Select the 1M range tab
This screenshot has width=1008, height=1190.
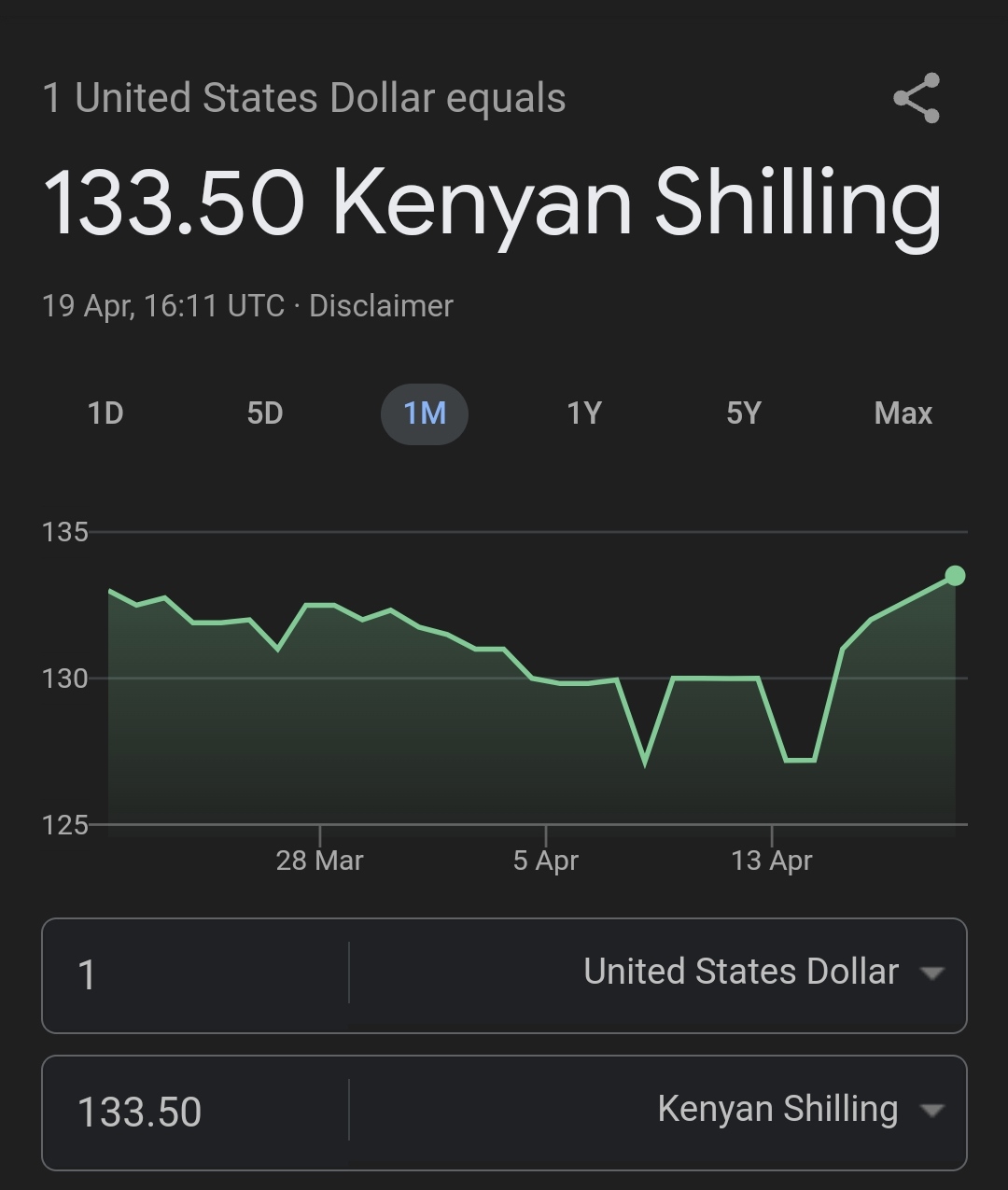pos(425,413)
